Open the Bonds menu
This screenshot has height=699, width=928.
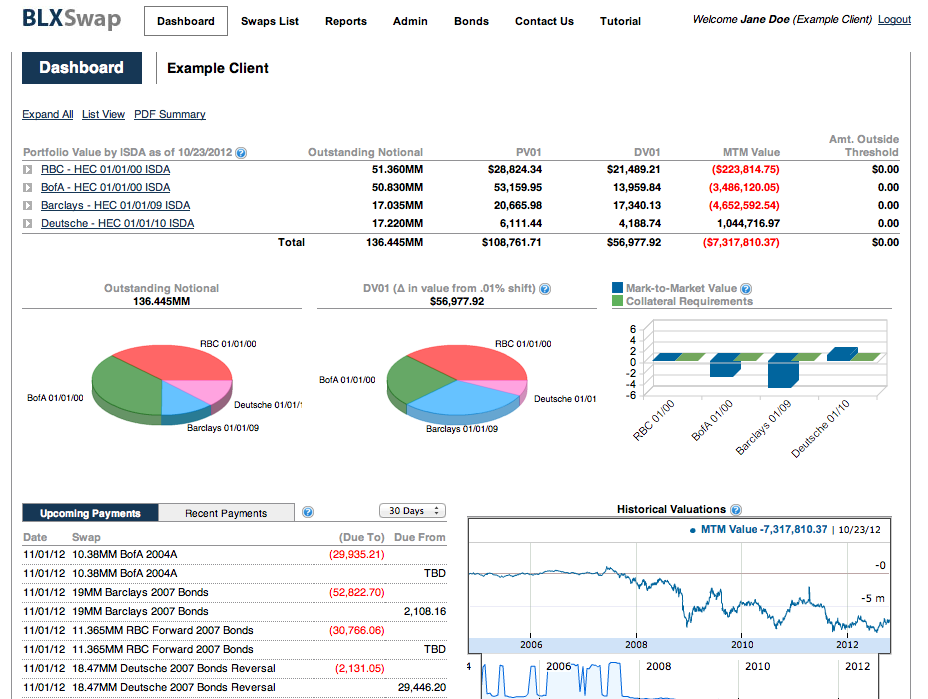471,21
